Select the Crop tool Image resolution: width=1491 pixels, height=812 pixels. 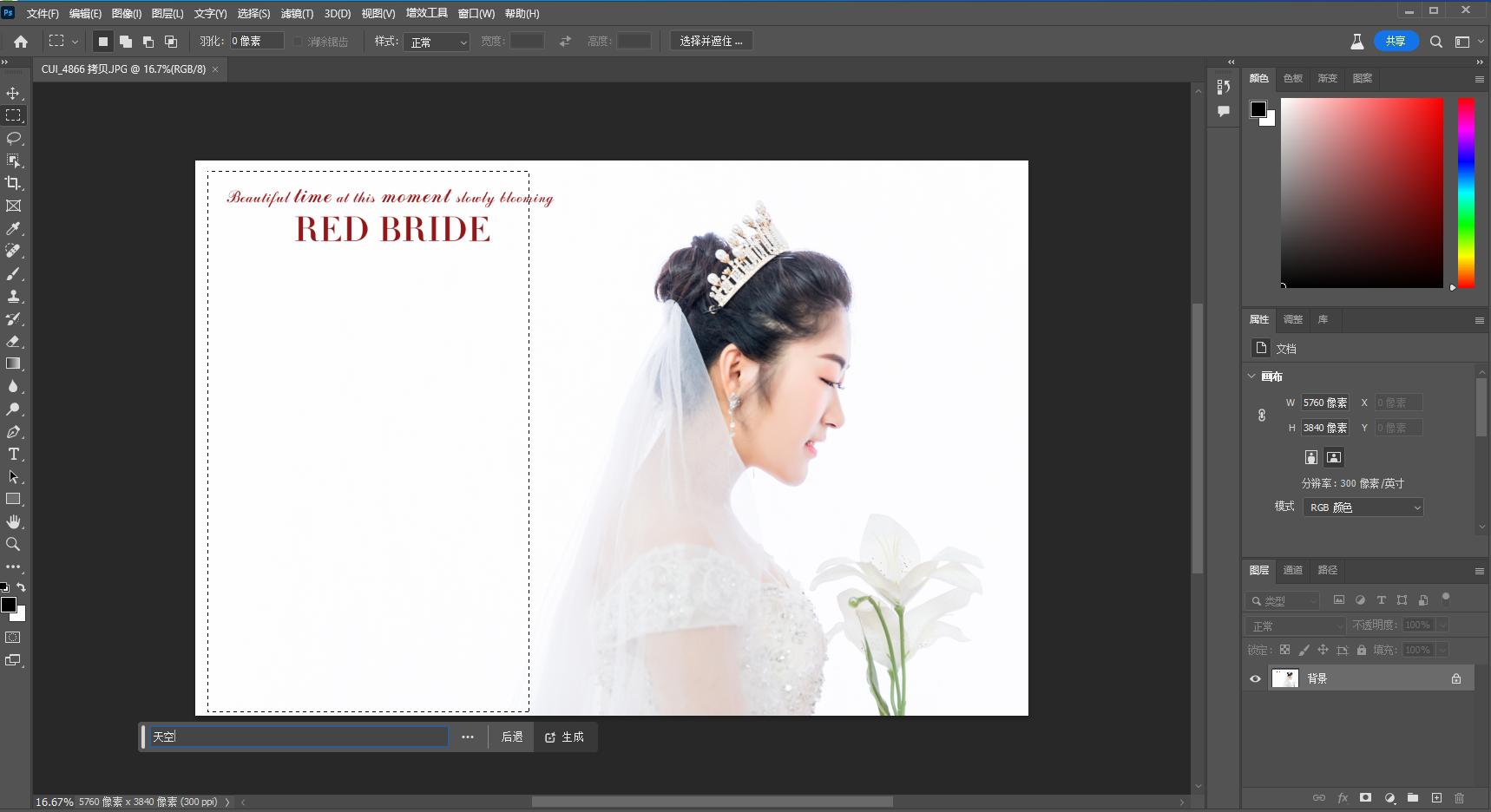(13, 183)
